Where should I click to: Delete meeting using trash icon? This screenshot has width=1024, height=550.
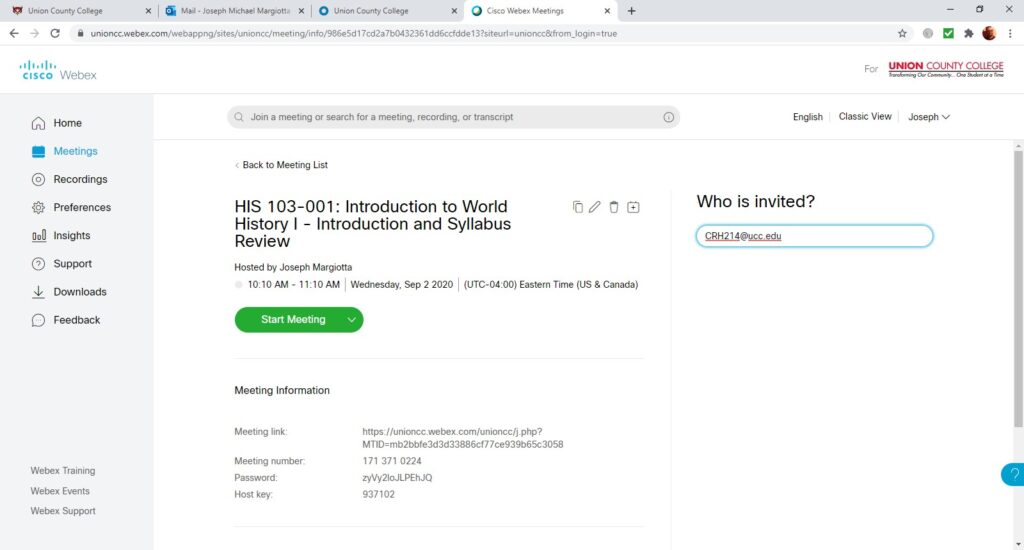click(x=614, y=207)
